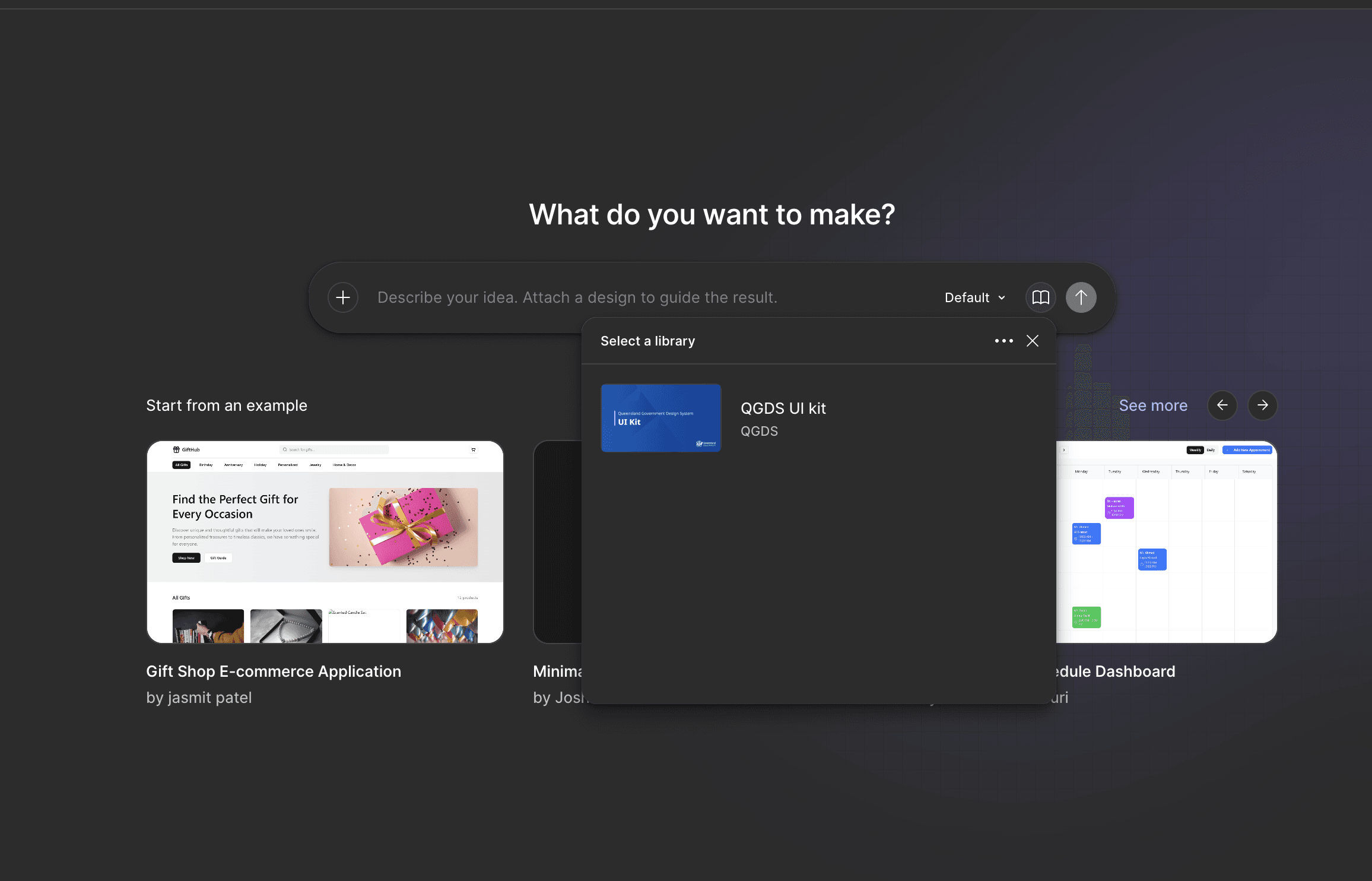Image resolution: width=1372 pixels, height=881 pixels.
Task: Open the See more link
Action: (x=1152, y=405)
